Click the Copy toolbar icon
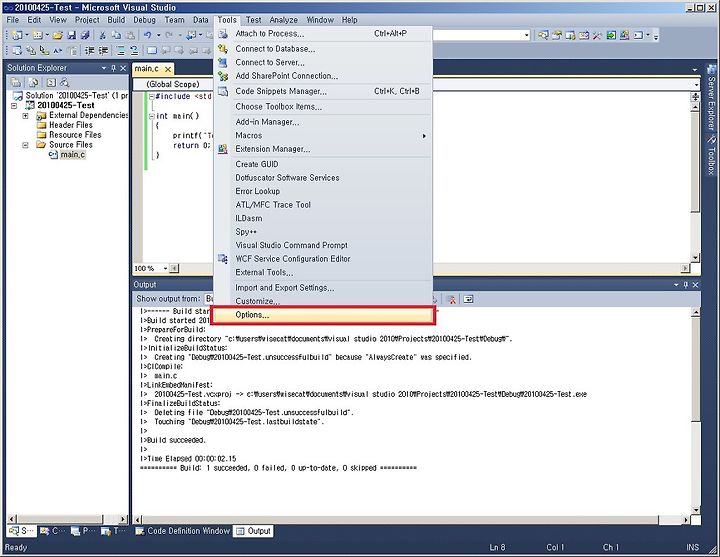Screen dimensions: 720x557 click(117, 35)
